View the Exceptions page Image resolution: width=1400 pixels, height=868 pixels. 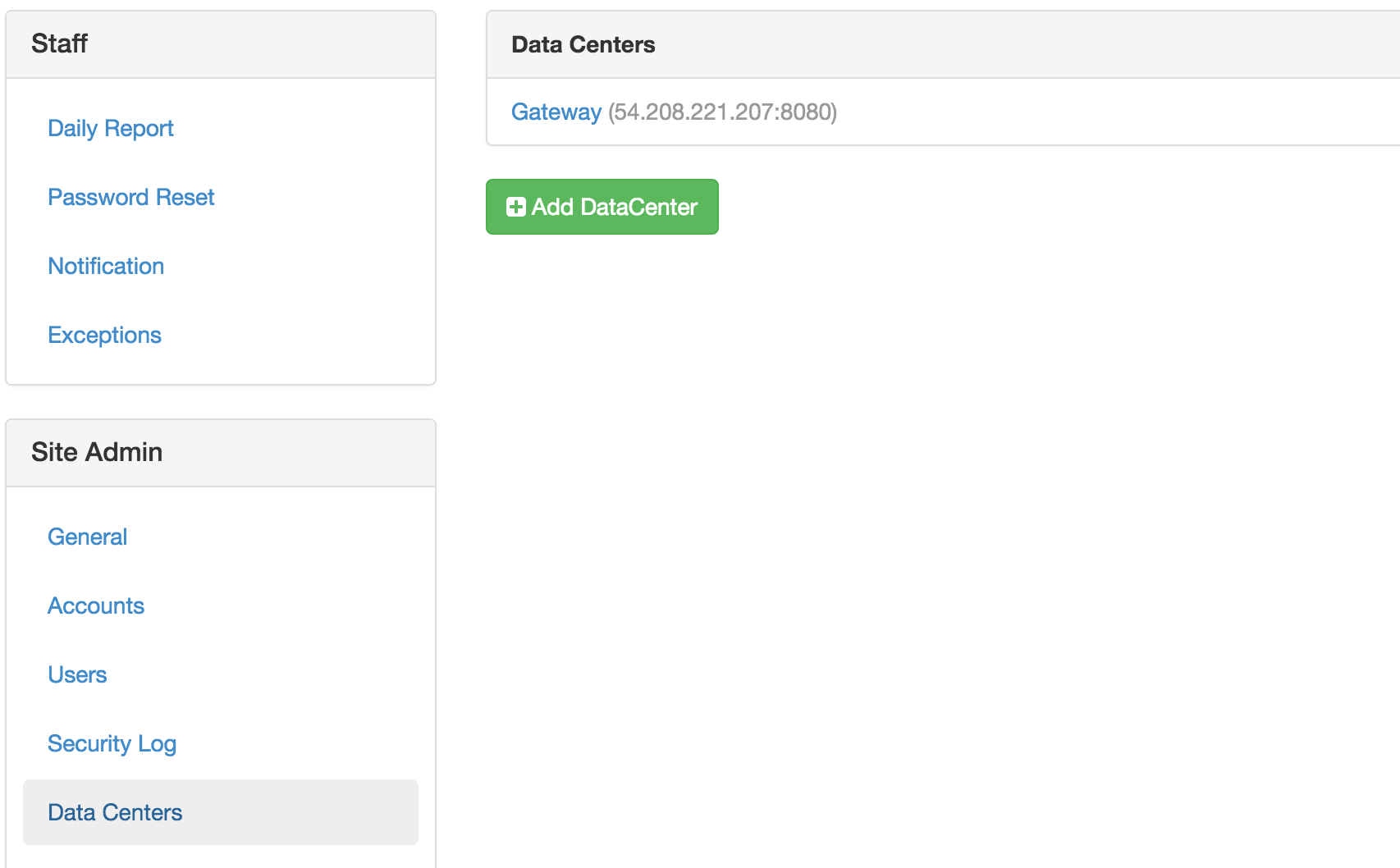(x=104, y=335)
